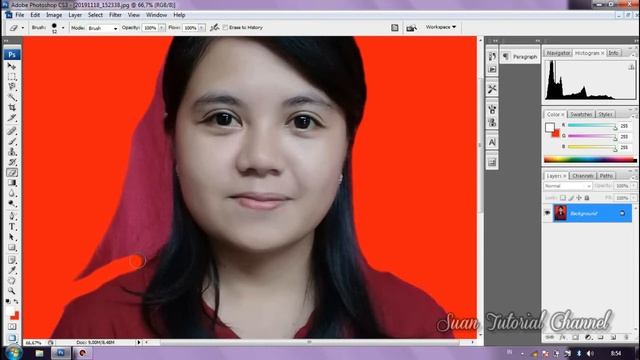Open the Eraser tool preset picker arrow

point(22,28)
